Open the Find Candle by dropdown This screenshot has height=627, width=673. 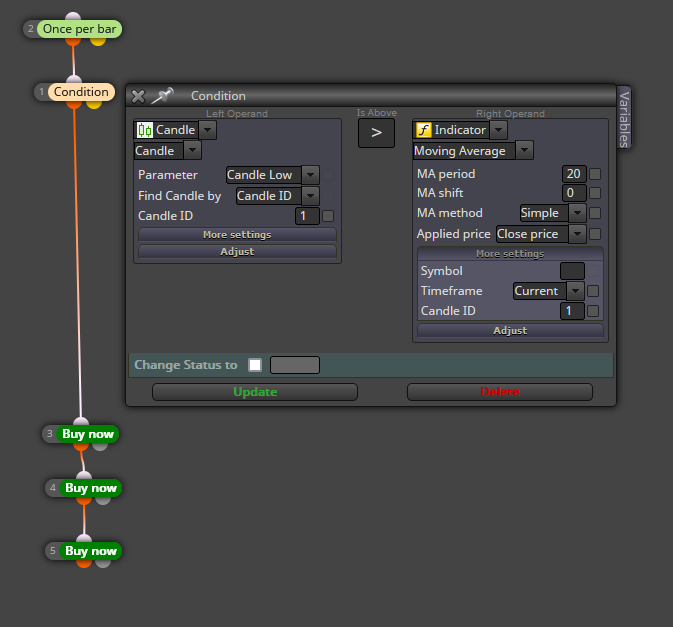[x=310, y=196]
